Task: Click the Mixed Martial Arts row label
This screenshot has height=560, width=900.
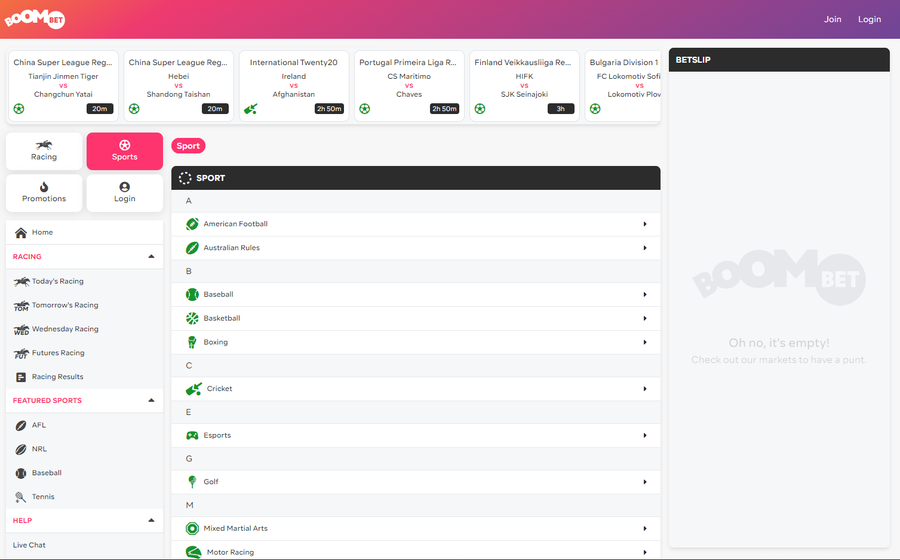Action: coord(235,528)
